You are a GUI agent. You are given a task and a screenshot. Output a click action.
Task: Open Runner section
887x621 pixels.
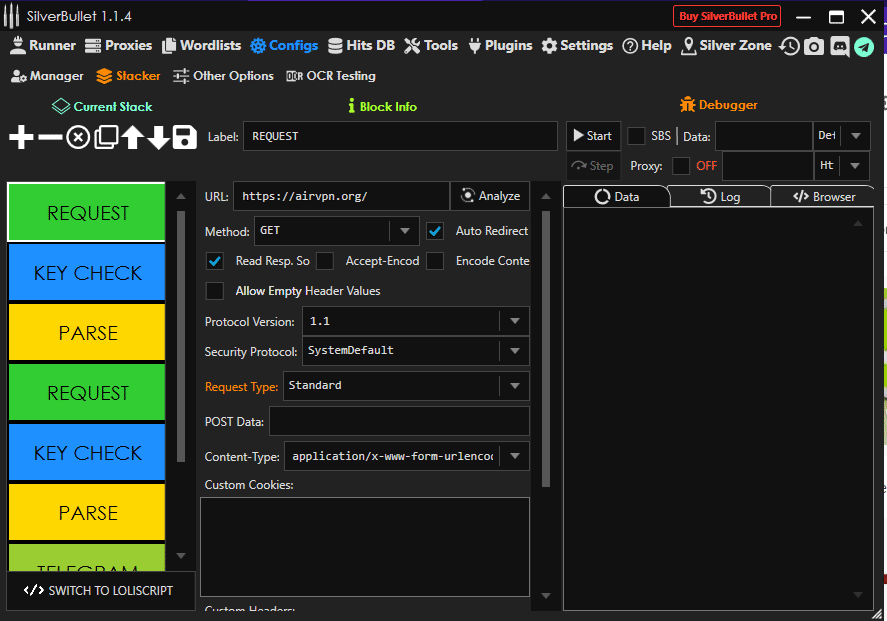(x=42, y=45)
